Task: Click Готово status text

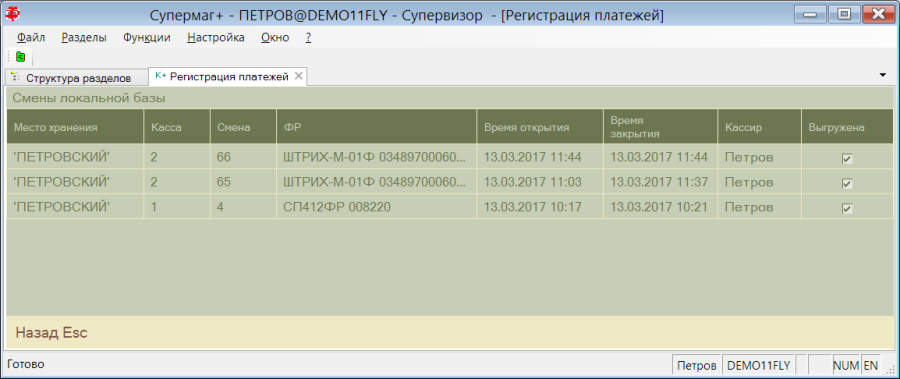Action: pyautogui.click(x=25, y=364)
